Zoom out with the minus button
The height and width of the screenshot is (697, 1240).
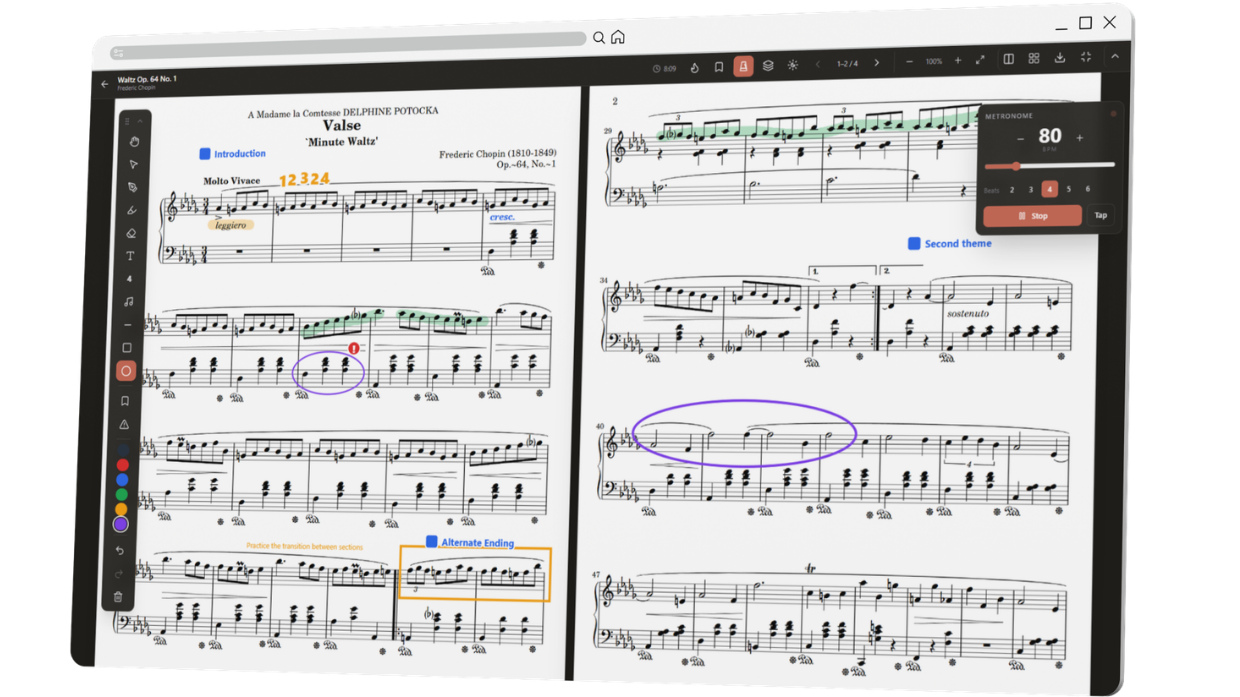coord(909,62)
